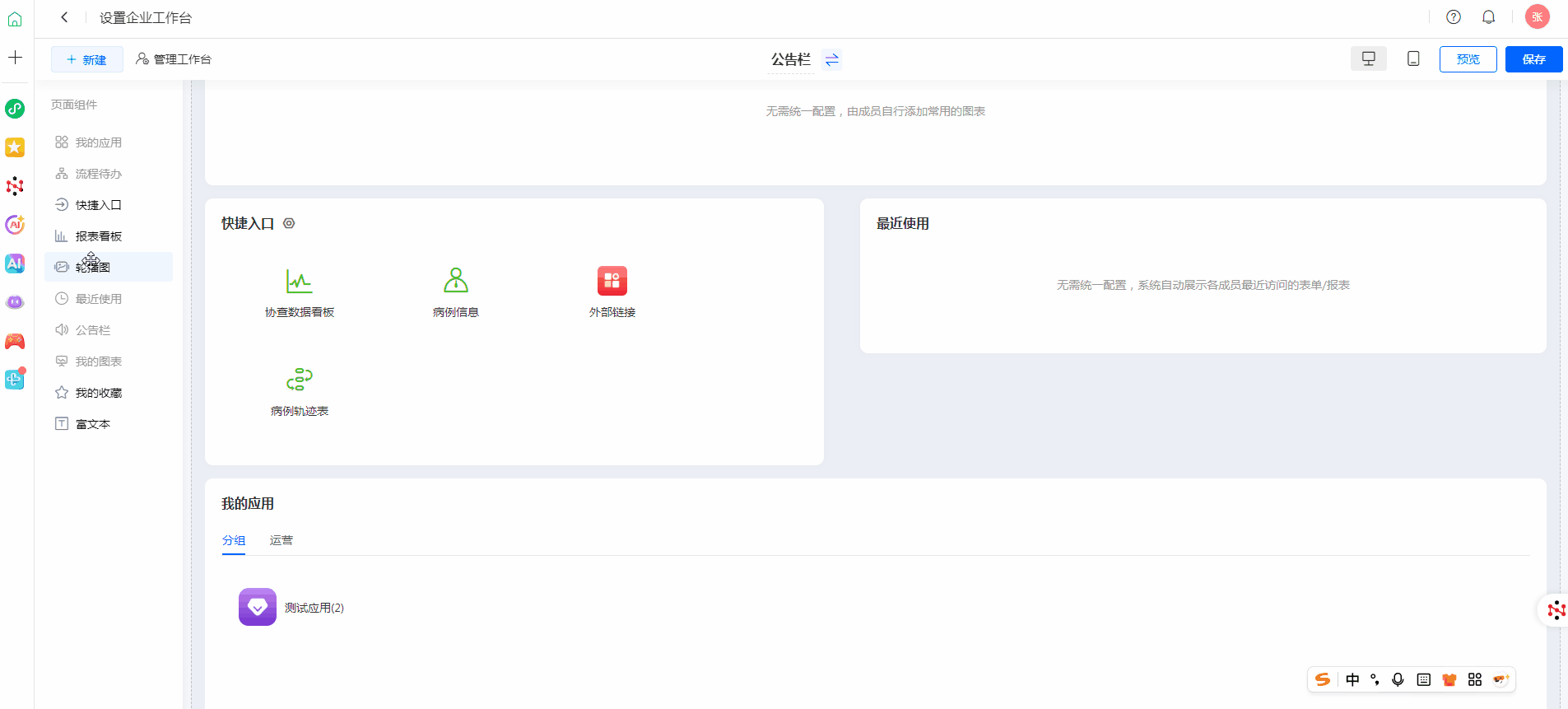Click 管理工作台 in toolbar

click(174, 59)
